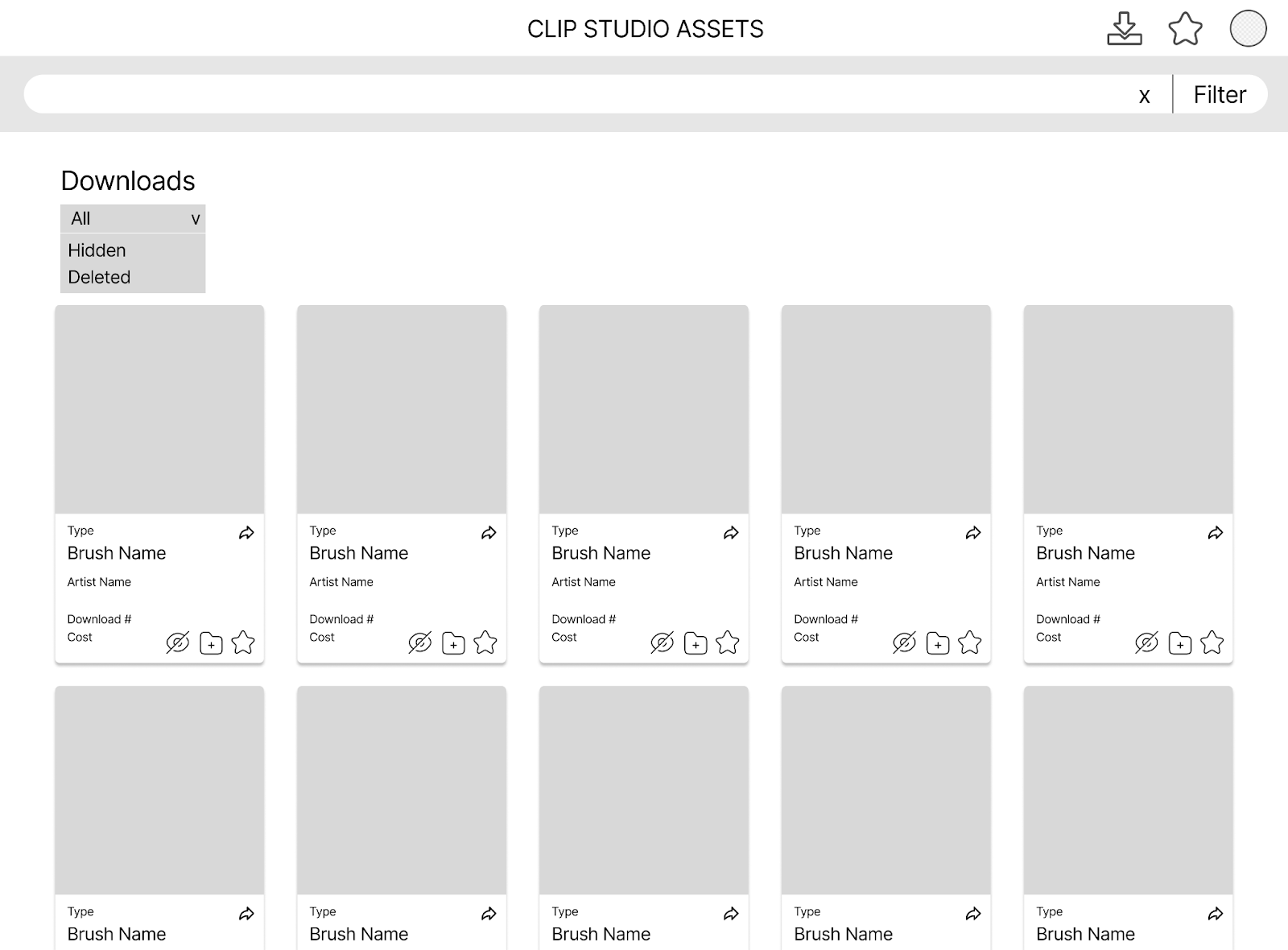Click Brush Name on the fifth bottom-row card
The height and width of the screenshot is (950, 1288).
(x=1086, y=934)
